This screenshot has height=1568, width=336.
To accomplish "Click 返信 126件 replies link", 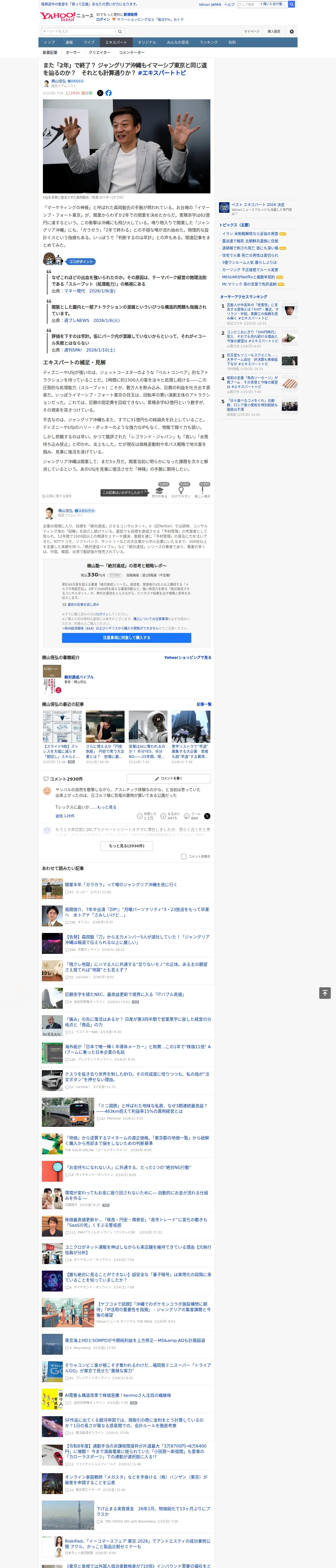I will pyautogui.click(x=65, y=816).
